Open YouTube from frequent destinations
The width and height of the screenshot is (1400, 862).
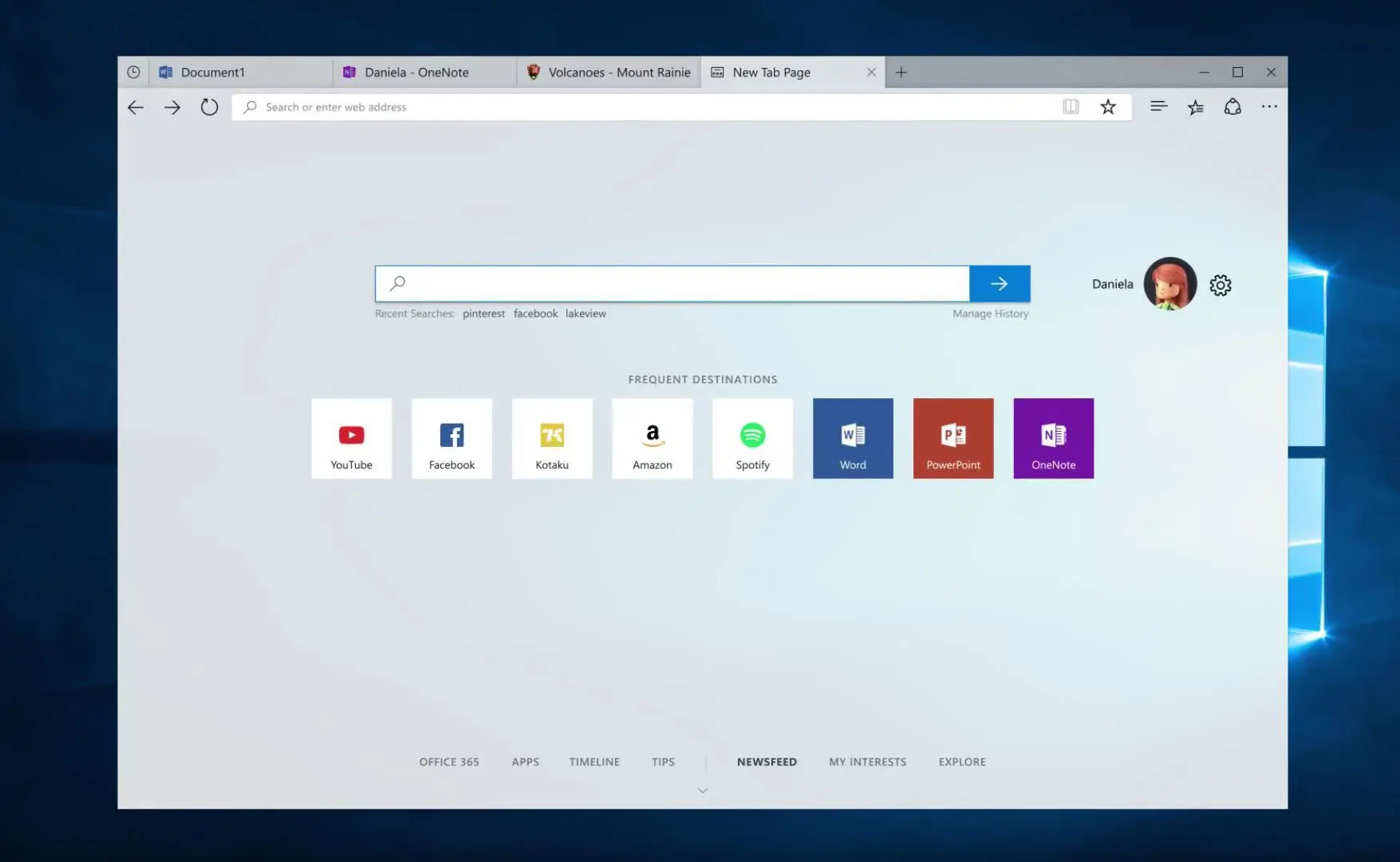click(x=351, y=438)
